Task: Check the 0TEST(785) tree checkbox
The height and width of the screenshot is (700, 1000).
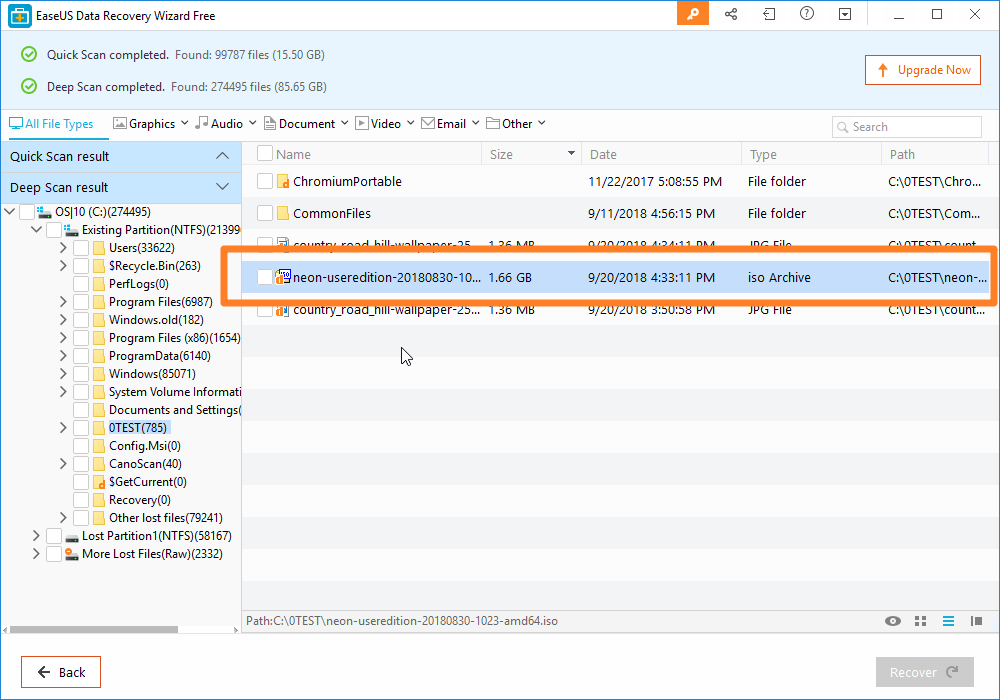Action: coord(81,427)
